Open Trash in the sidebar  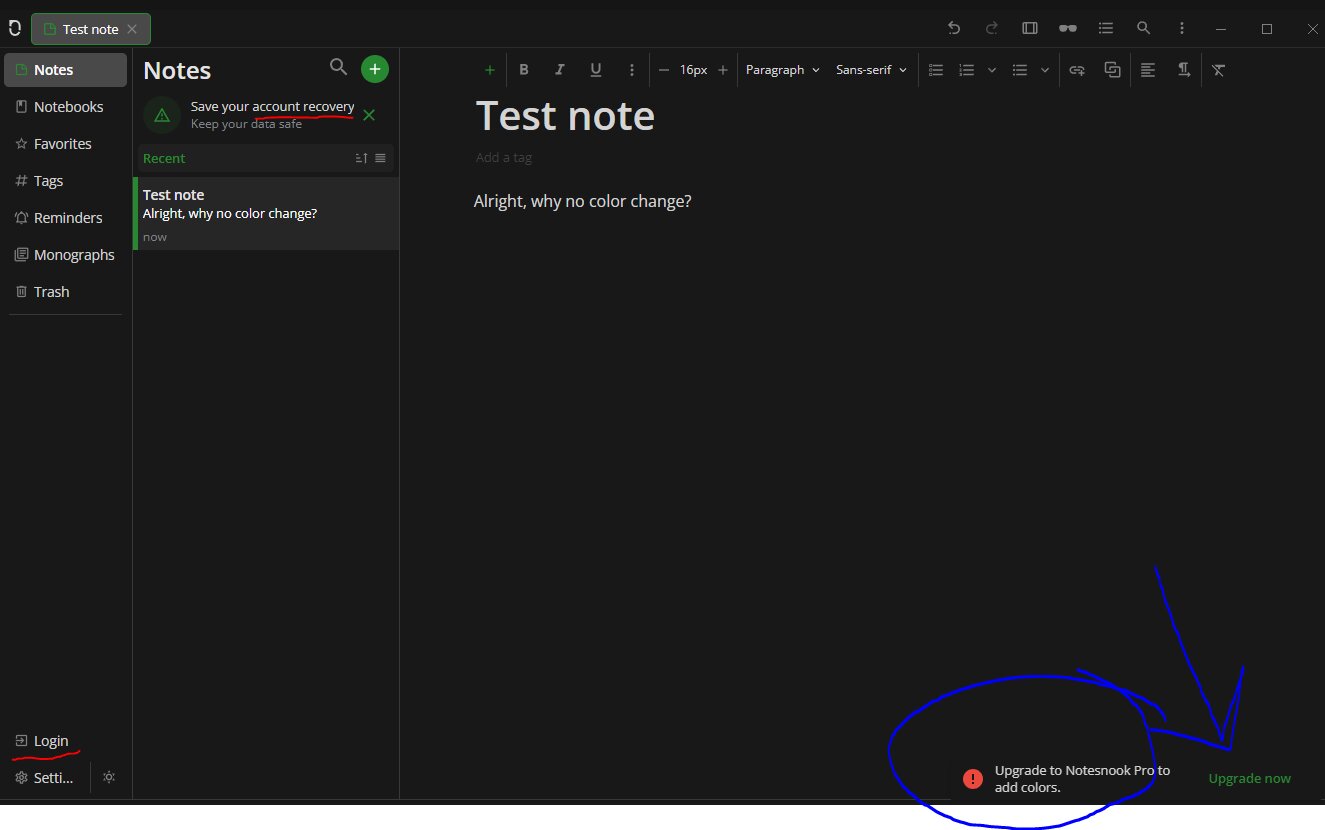click(x=65, y=292)
